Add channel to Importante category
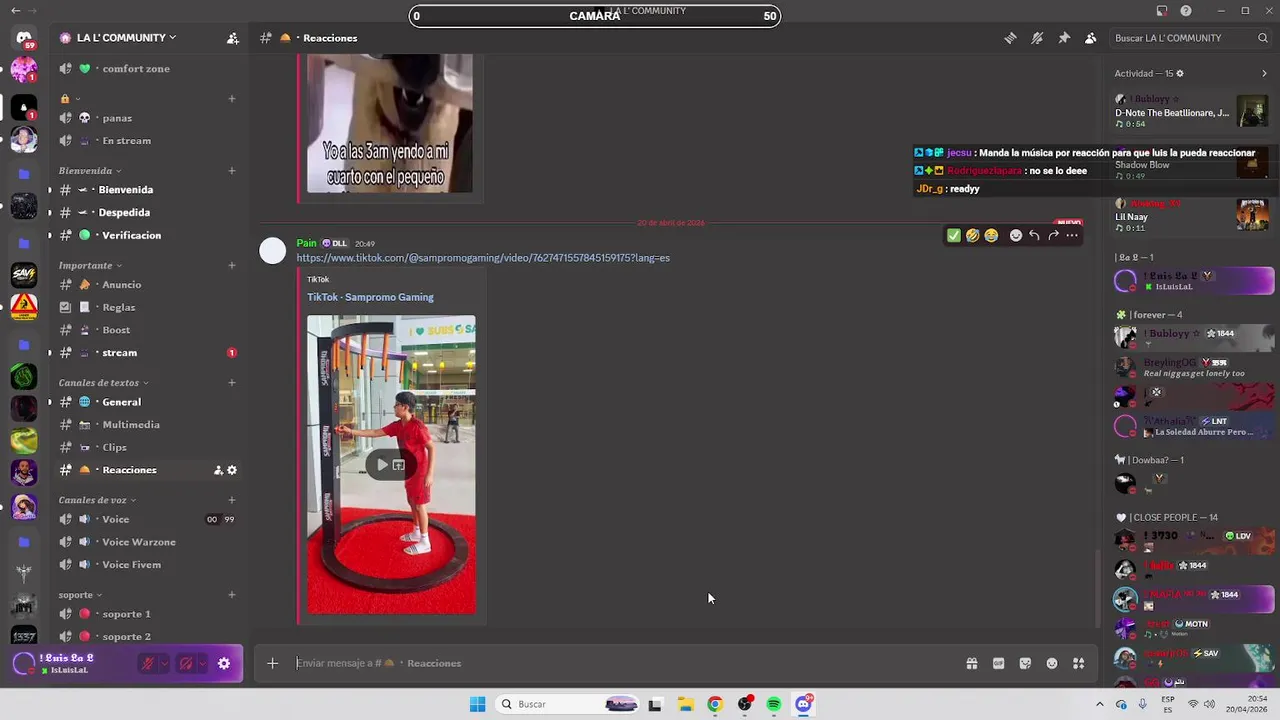Image resolution: width=1280 pixels, height=720 pixels. (232, 266)
